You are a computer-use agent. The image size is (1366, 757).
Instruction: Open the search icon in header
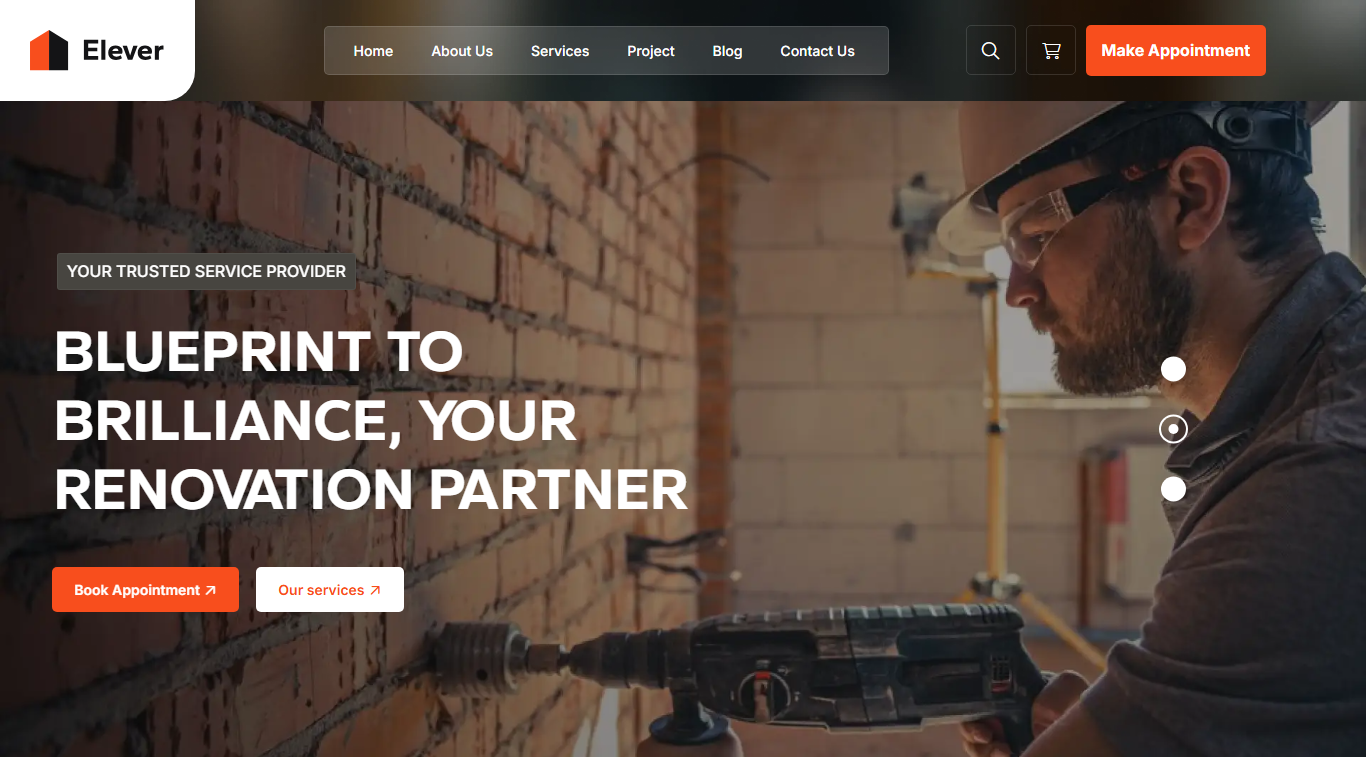(x=991, y=51)
